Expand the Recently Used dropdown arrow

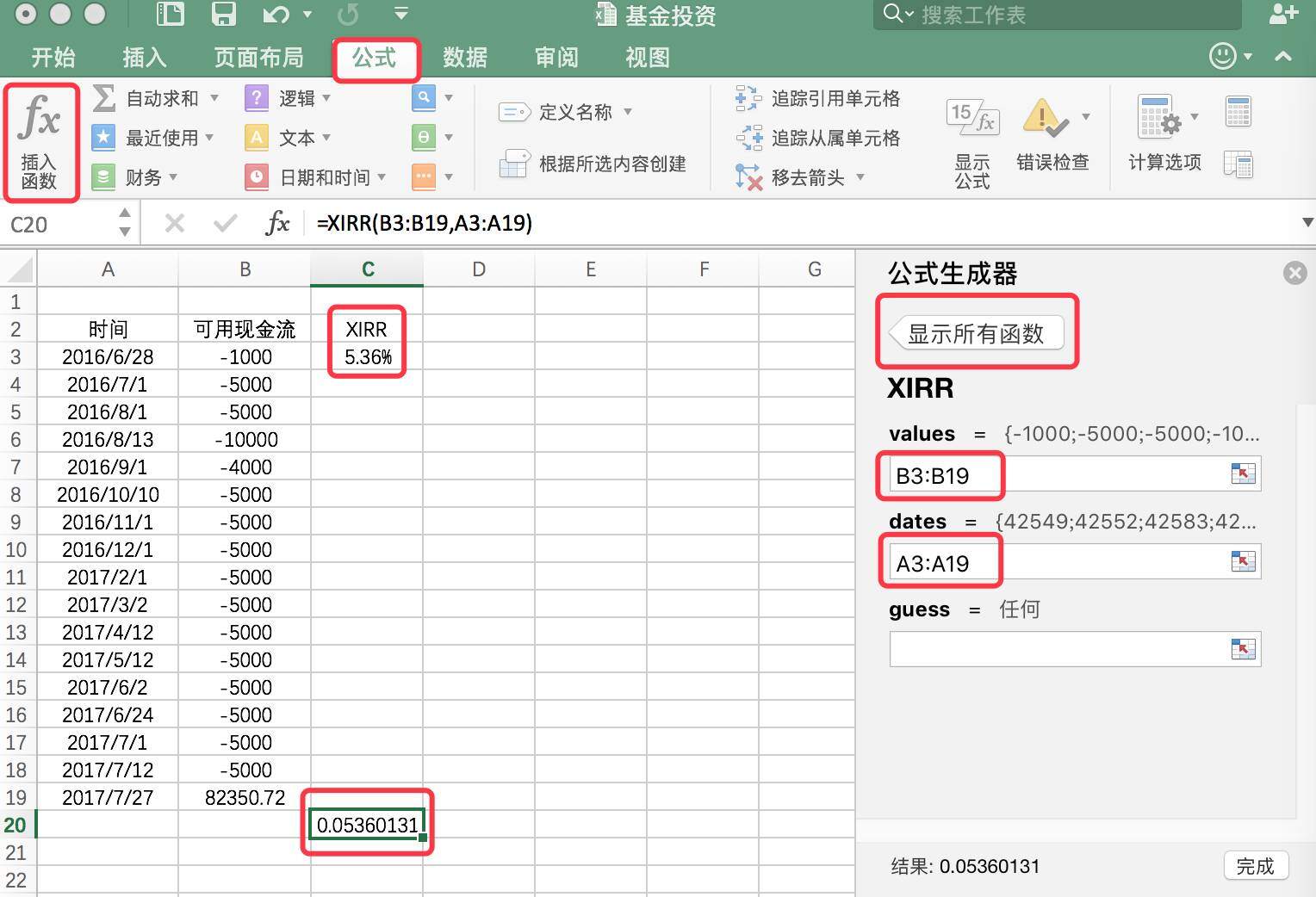point(209,138)
